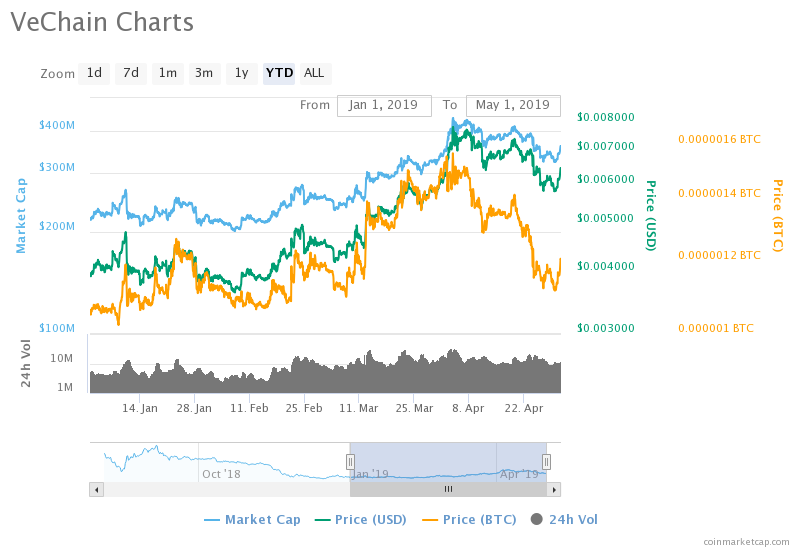The height and width of the screenshot is (550, 800).
Task: Open the coinmarketcap.com credit link
Action: [746, 542]
